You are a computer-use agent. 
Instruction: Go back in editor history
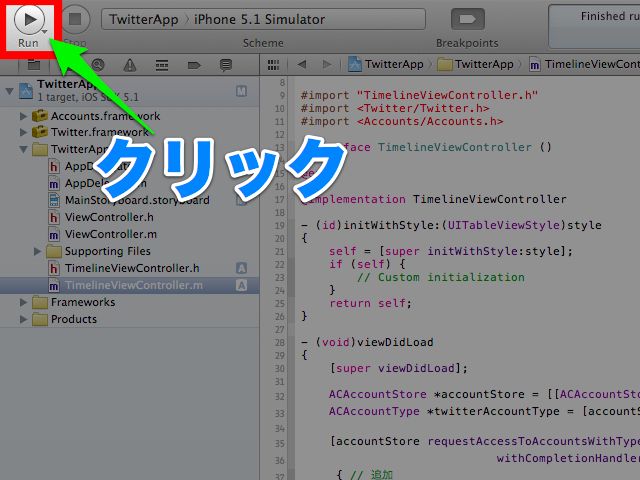coord(302,64)
